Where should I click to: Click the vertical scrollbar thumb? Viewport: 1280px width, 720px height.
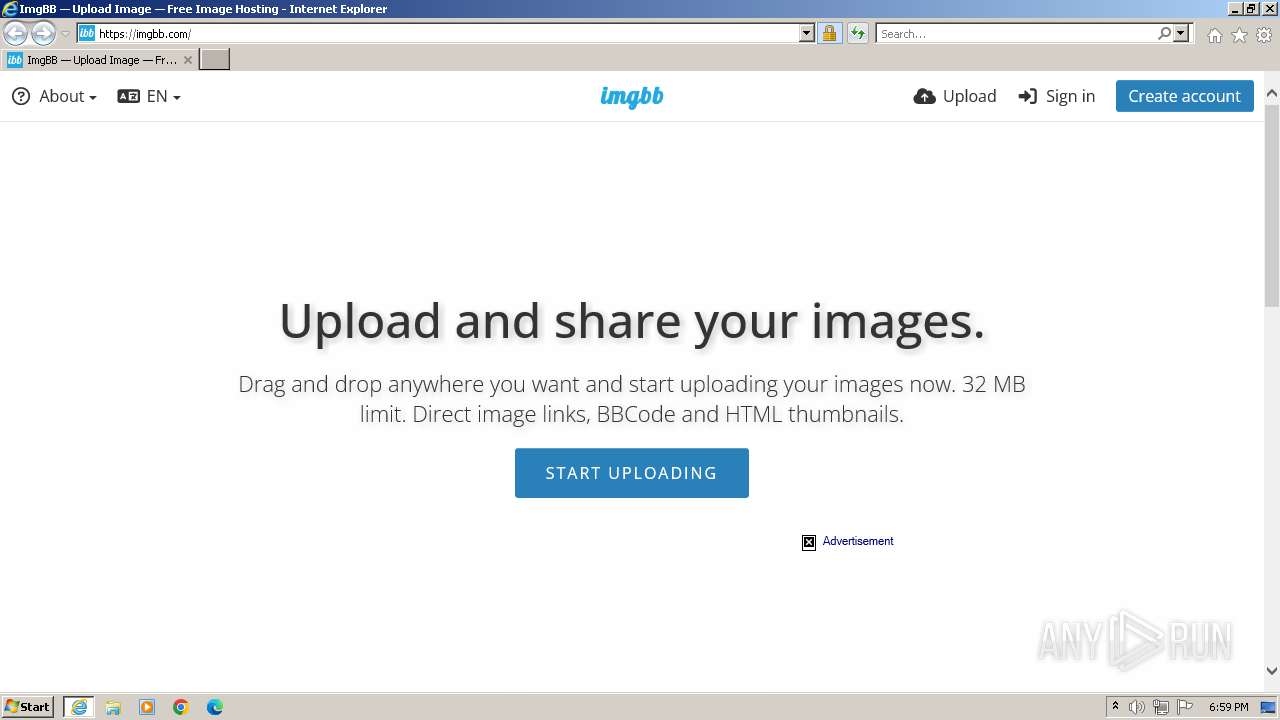(x=1272, y=205)
